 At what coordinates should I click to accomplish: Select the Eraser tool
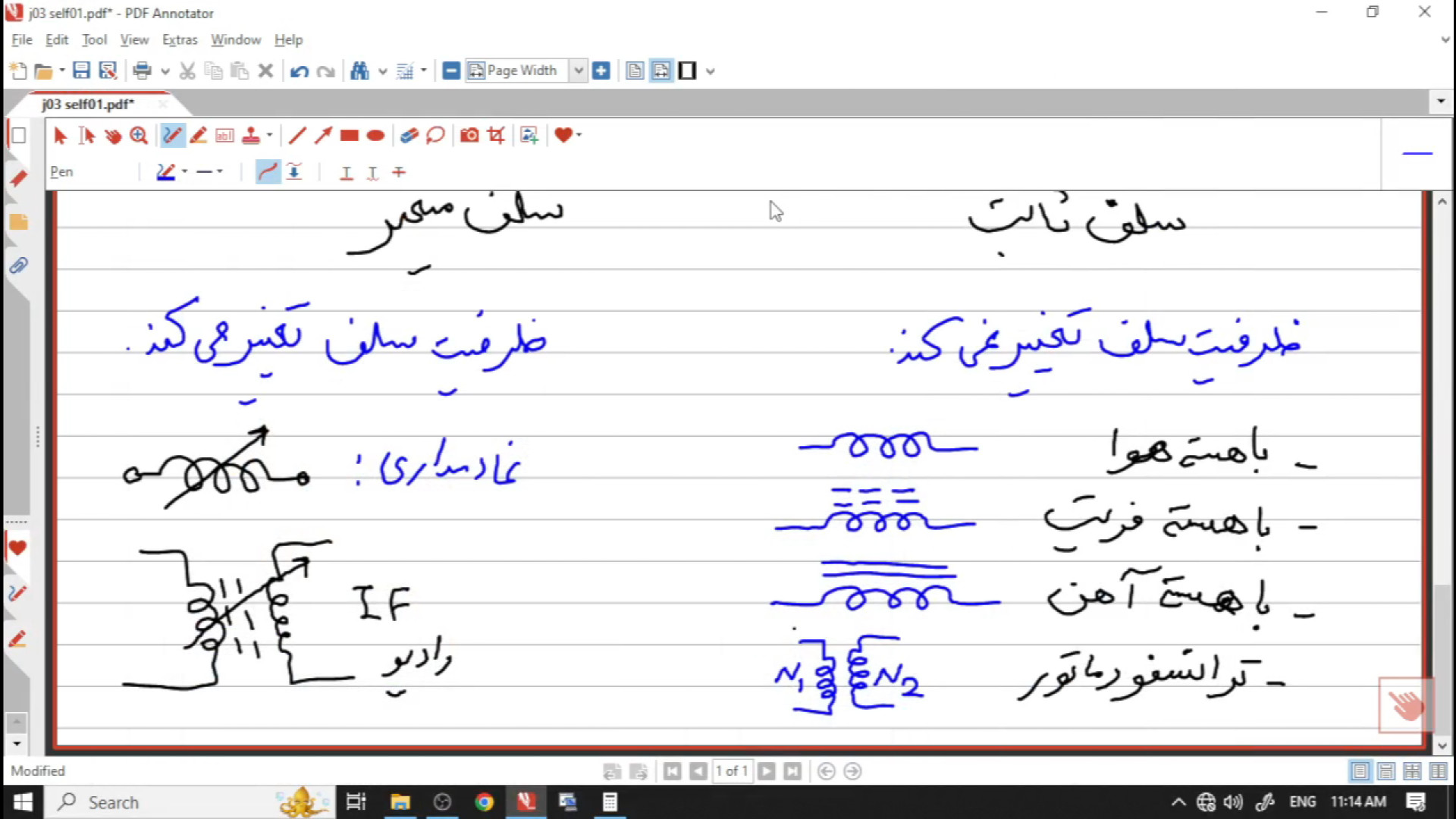(409, 136)
